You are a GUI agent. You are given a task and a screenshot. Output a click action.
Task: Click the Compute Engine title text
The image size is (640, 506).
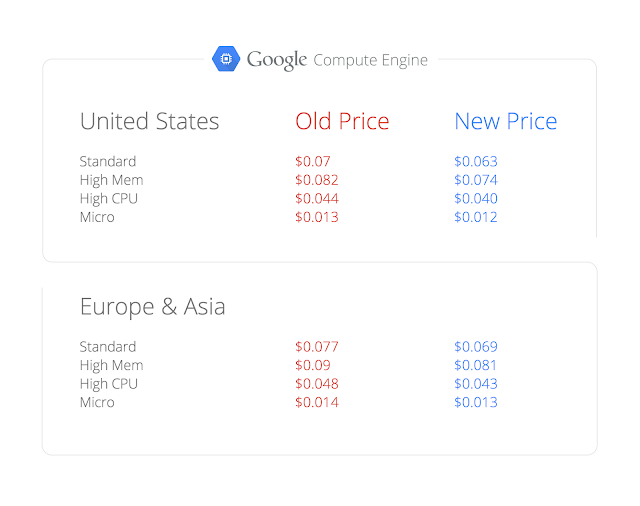click(370, 60)
